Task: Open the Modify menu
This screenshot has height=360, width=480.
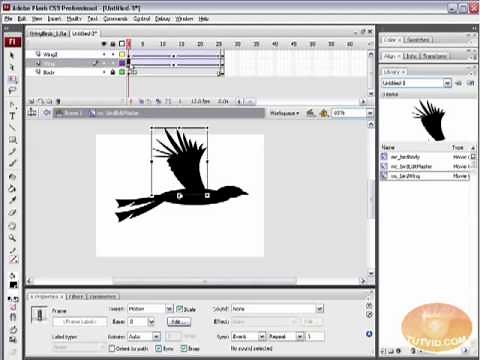Action: click(x=74, y=19)
